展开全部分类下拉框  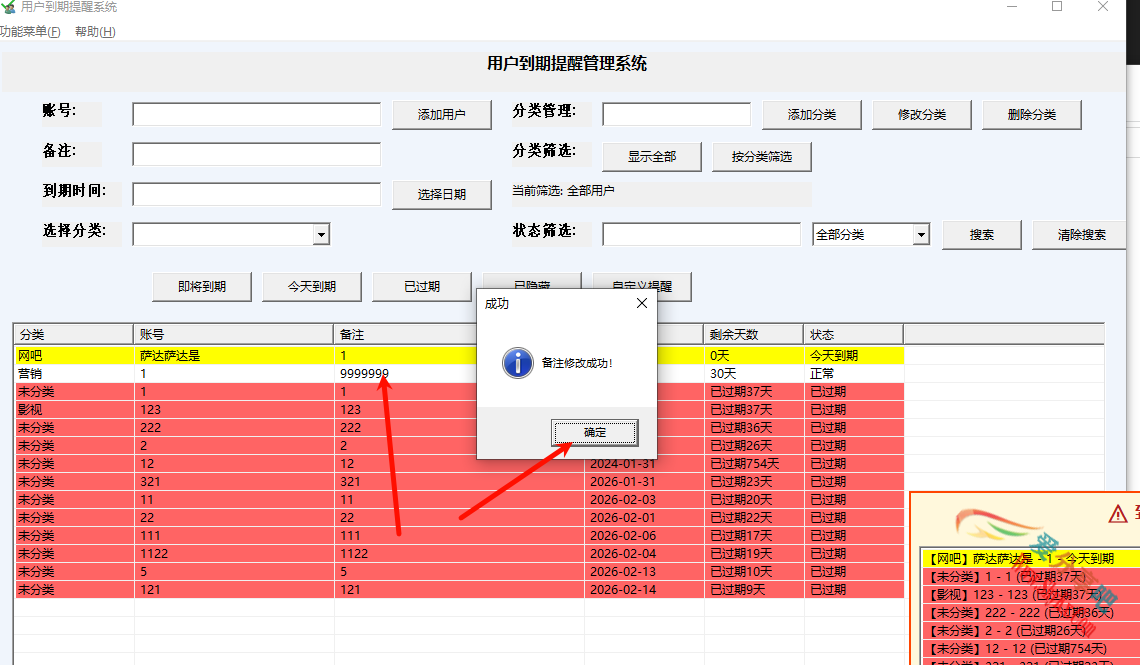point(919,233)
